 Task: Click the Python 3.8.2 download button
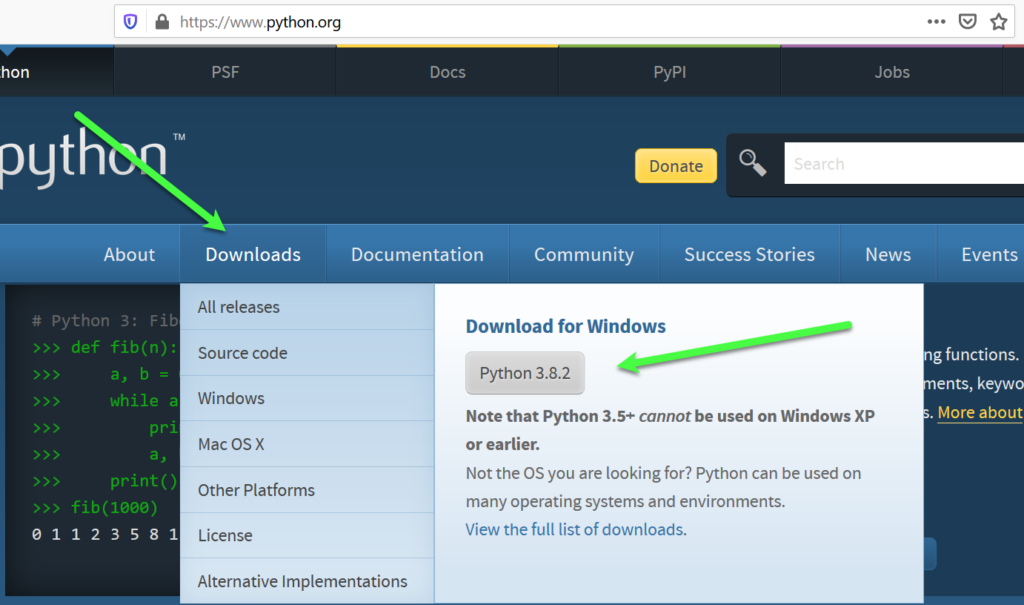coord(525,373)
